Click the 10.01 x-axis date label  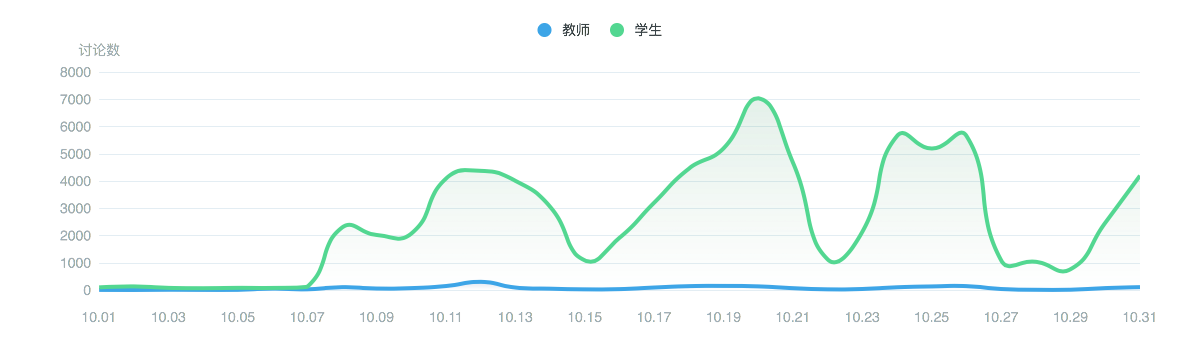(x=99, y=317)
